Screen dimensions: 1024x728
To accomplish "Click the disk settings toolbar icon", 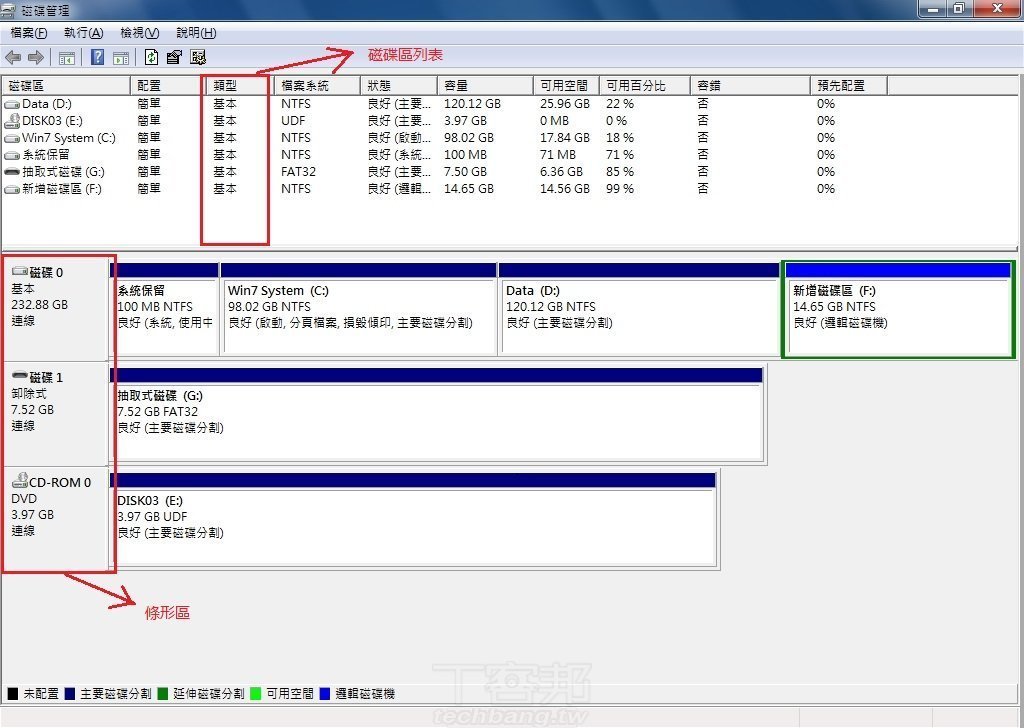I will (x=198, y=57).
